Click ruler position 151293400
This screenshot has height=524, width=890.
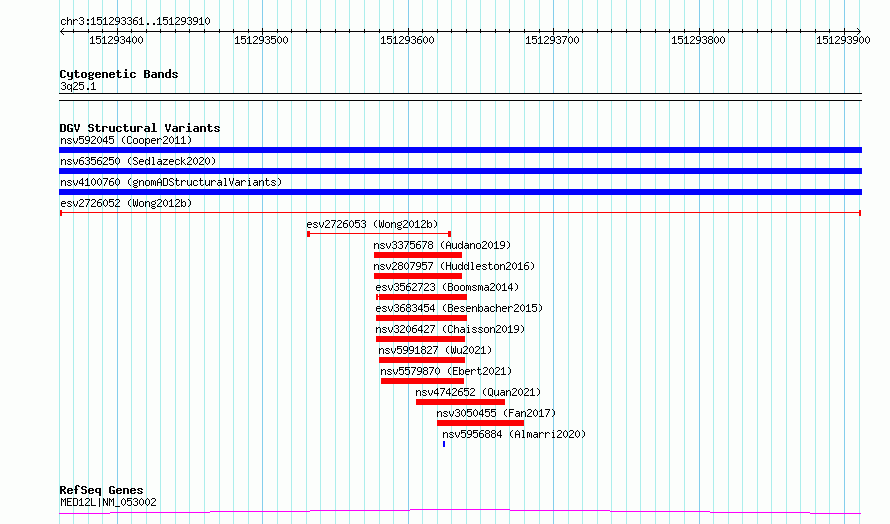click(x=116, y=40)
